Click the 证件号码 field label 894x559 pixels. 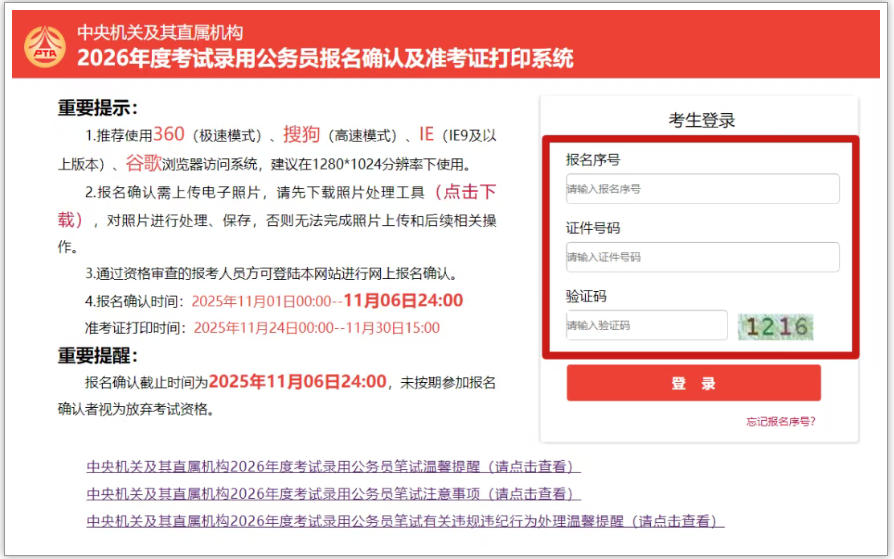[x=592, y=229]
